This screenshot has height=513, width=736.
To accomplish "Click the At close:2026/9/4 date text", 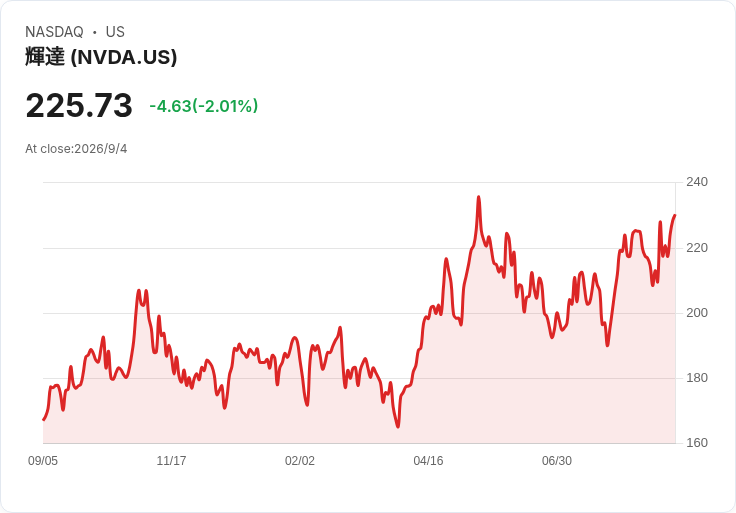I will click(76, 149).
